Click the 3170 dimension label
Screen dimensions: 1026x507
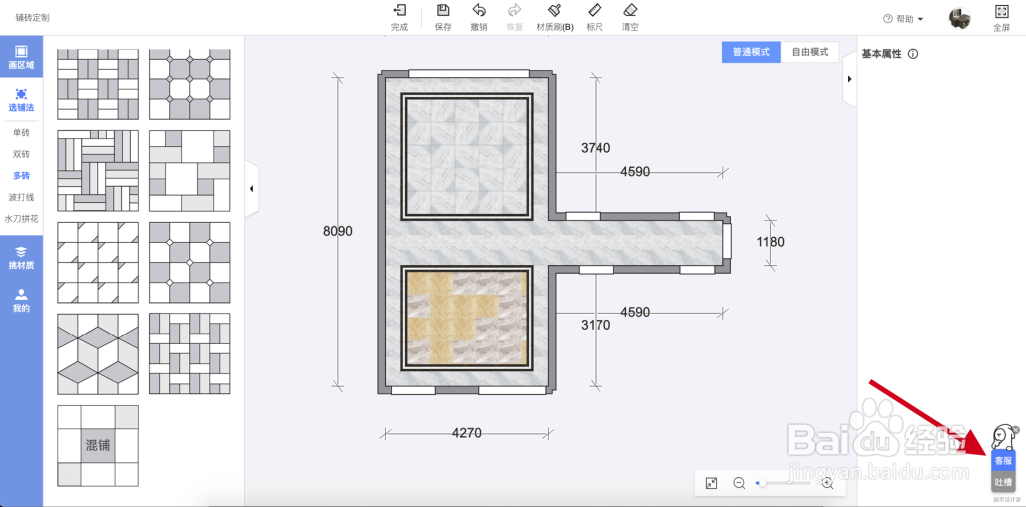tap(595, 324)
